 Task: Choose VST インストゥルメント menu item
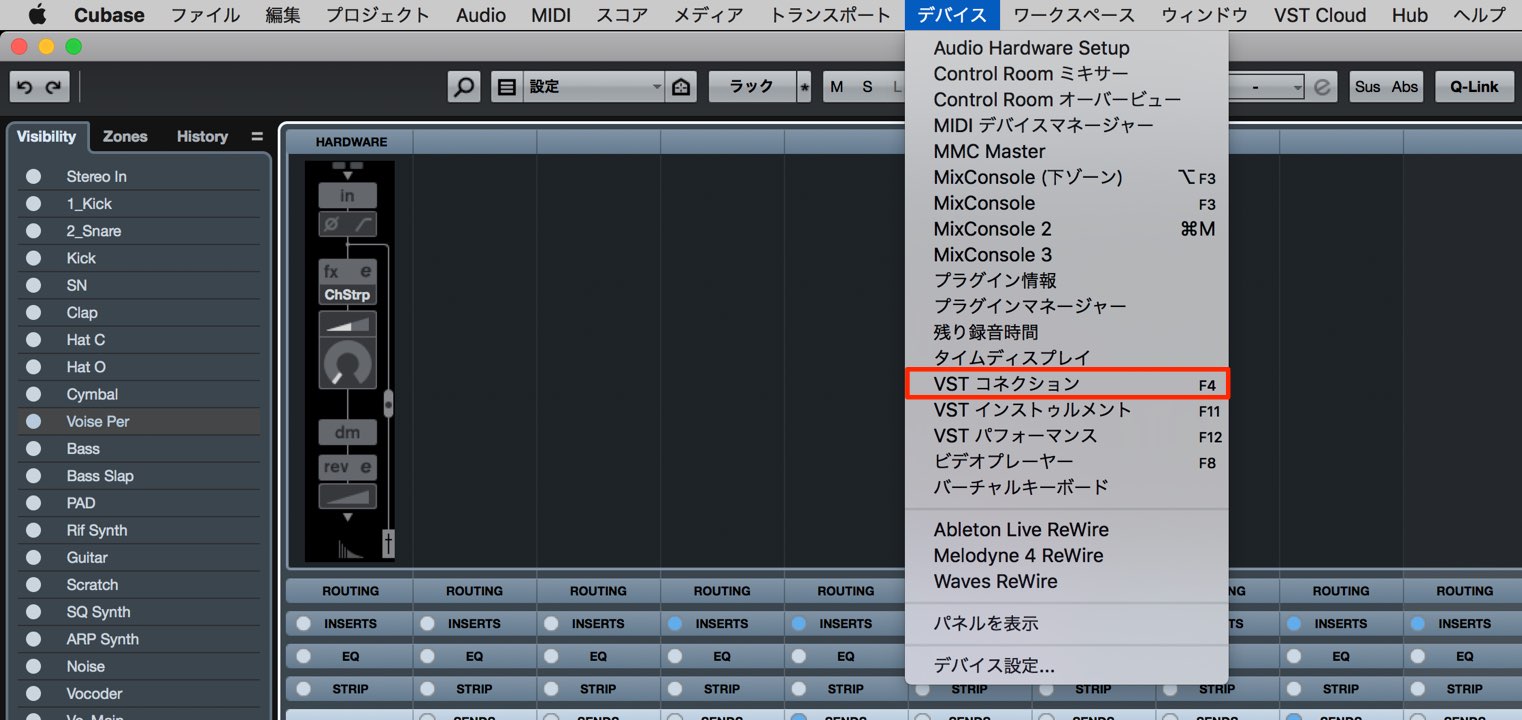(1067, 410)
